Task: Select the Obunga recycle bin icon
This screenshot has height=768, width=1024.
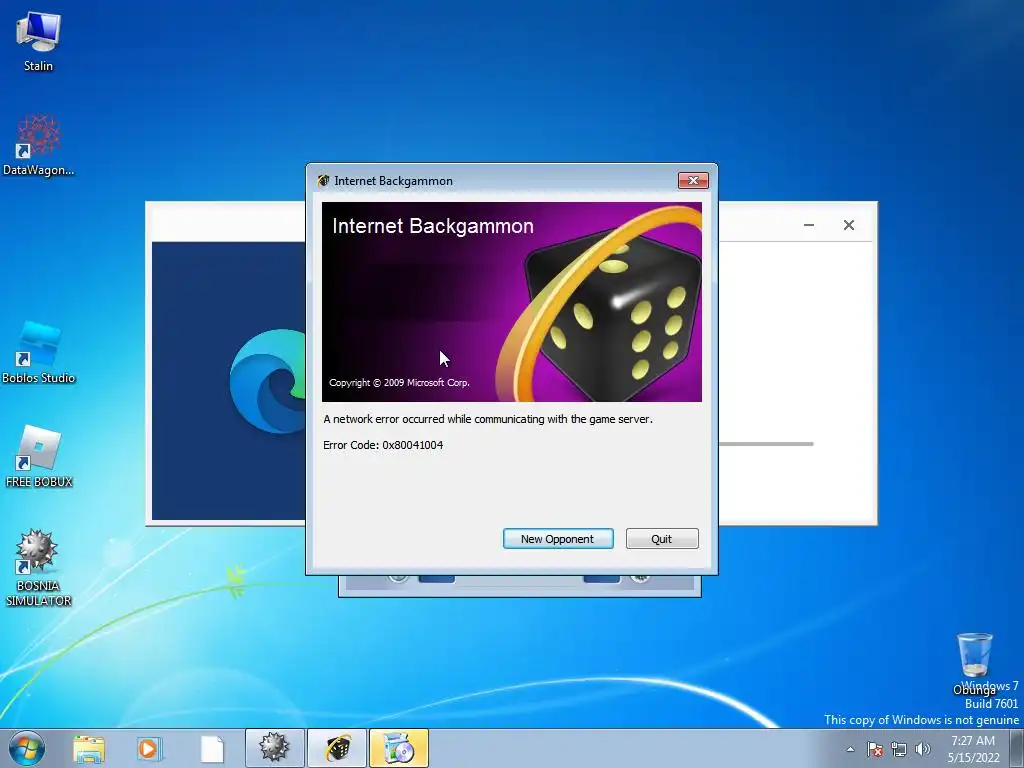Action: (974, 663)
